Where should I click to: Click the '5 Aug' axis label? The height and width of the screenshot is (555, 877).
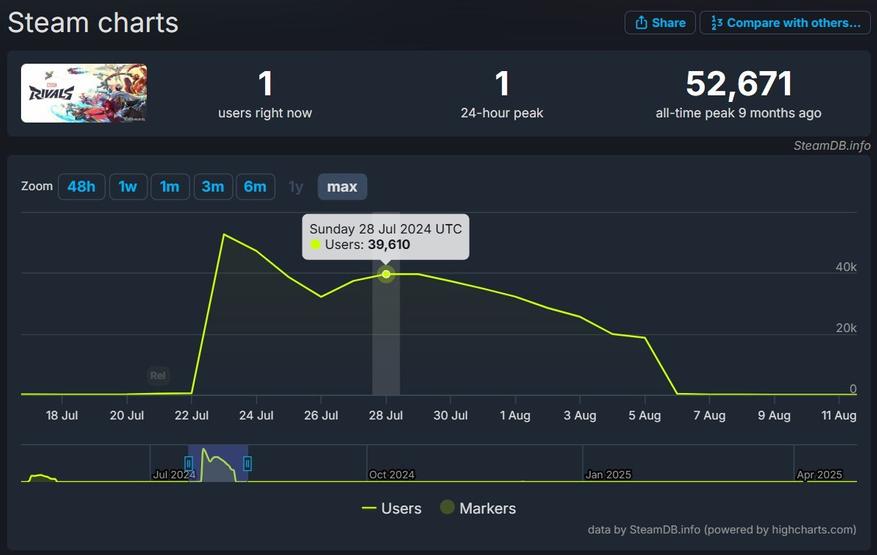tap(644, 416)
